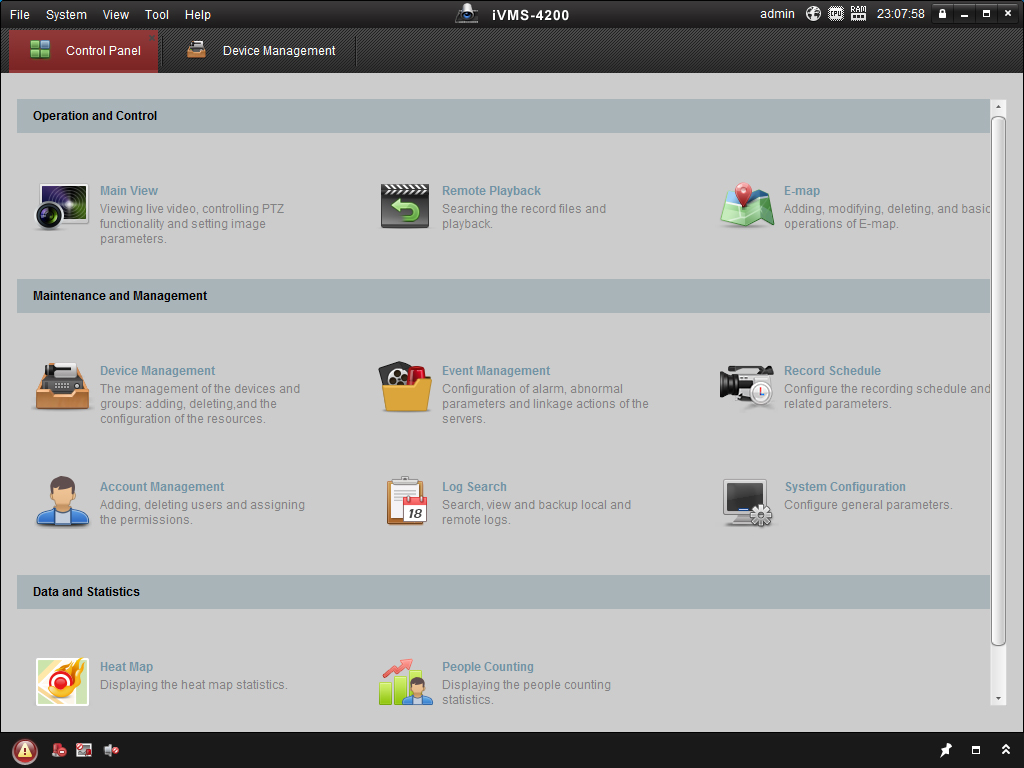
Task: Open Event Management via the folder icon
Action: coord(405,387)
